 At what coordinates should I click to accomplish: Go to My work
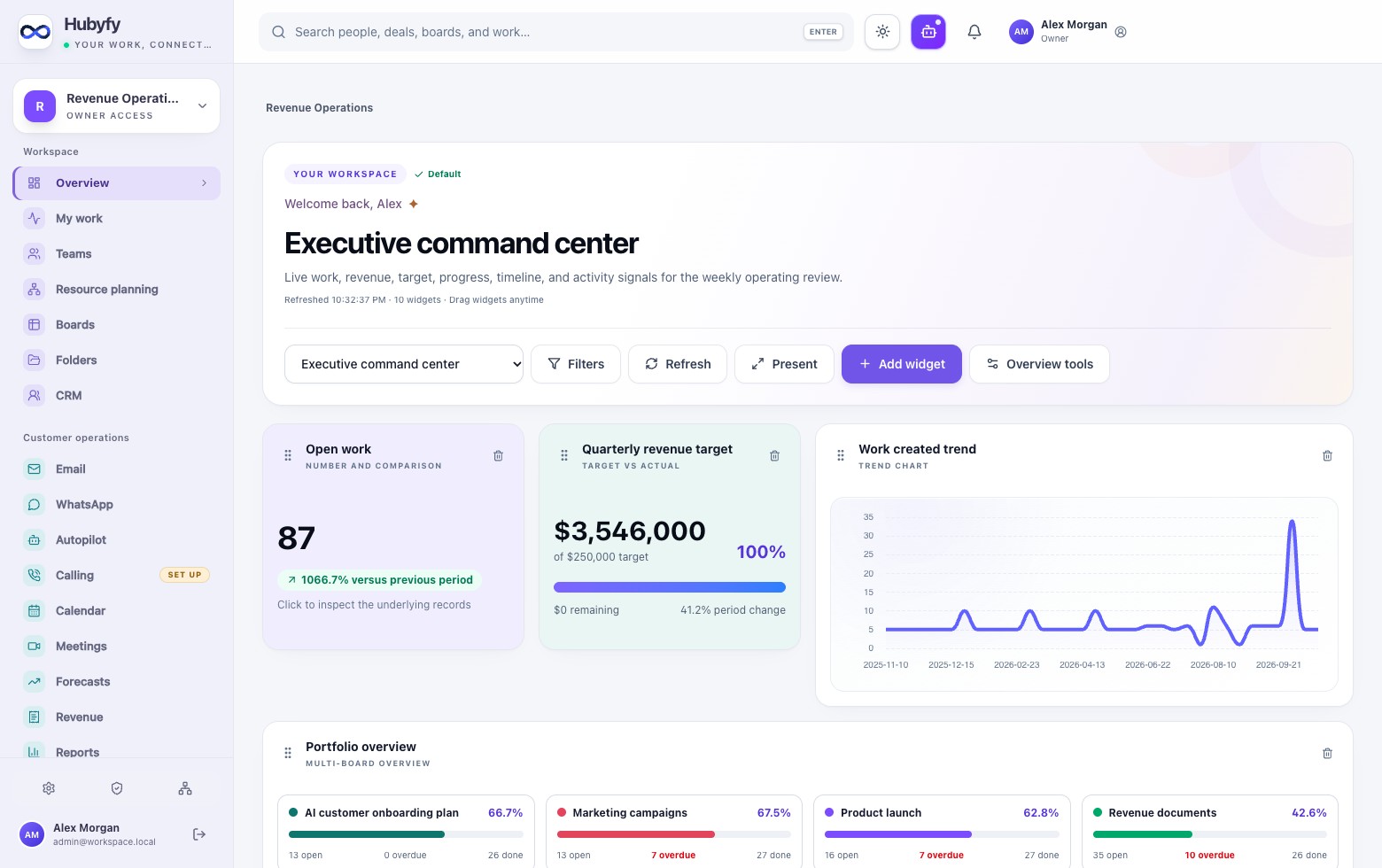pos(116,219)
